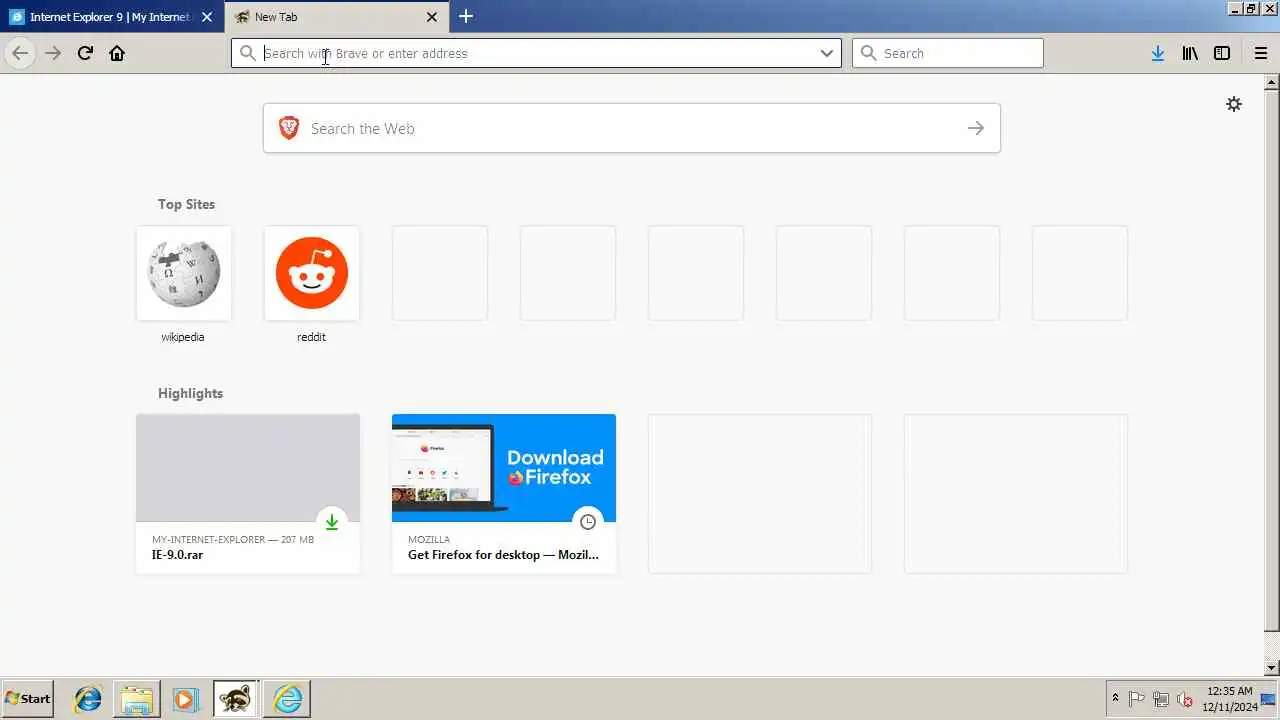Click the wikipedia label text
The width and height of the screenshot is (1280, 720).
(183, 337)
